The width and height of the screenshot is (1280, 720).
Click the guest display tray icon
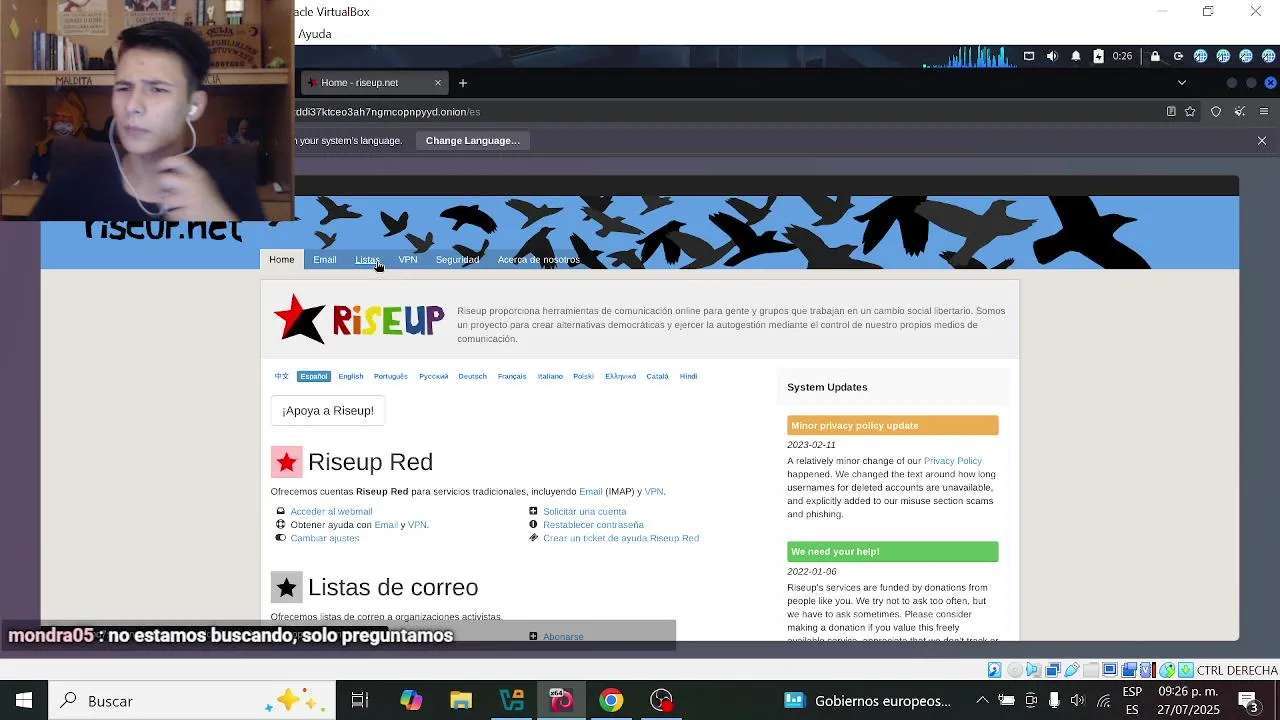click(1029, 56)
